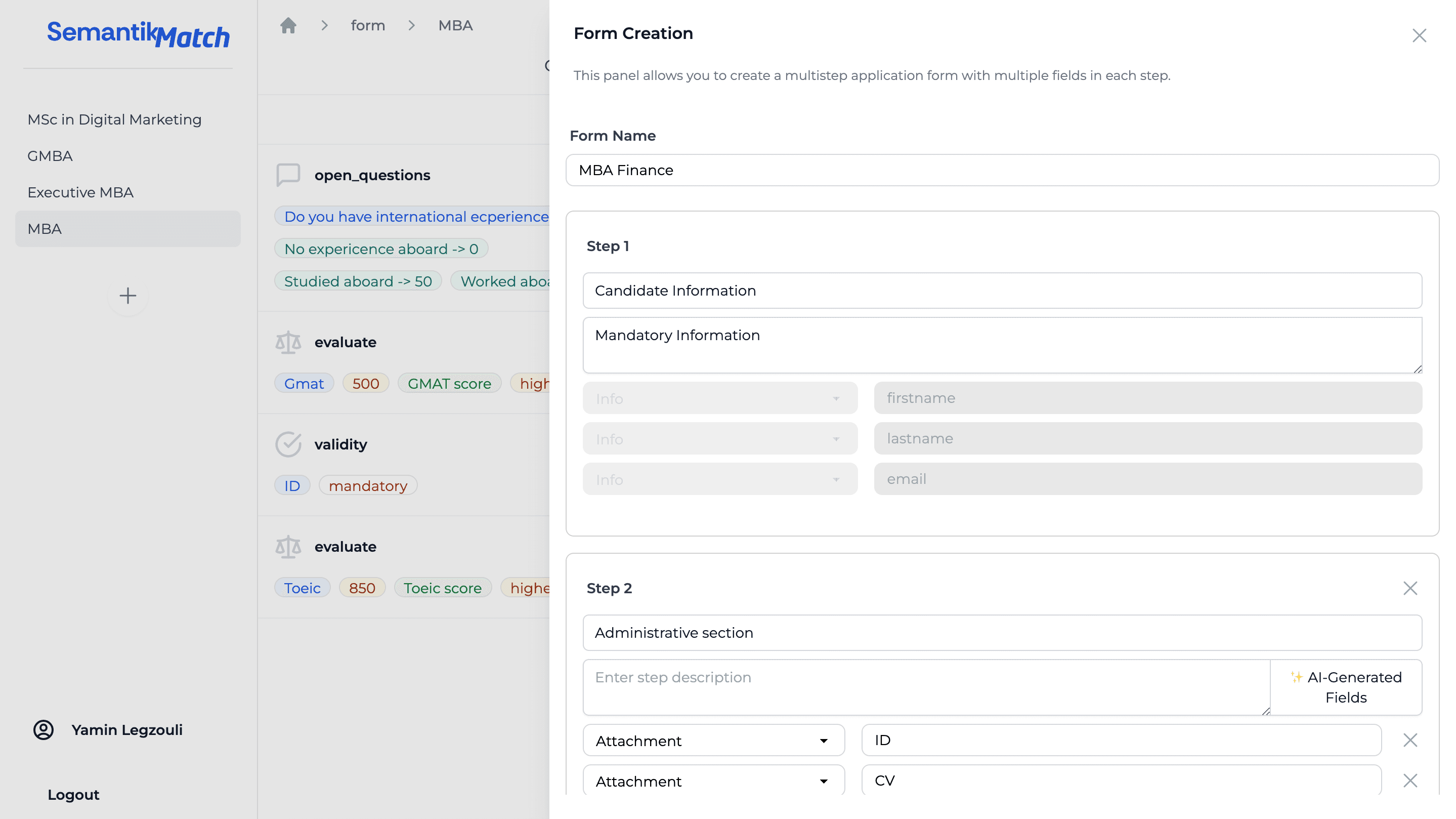Click the MBA Finance form name input field
Image resolution: width=1456 pixels, height=819 pixels.
point(1001,170)
